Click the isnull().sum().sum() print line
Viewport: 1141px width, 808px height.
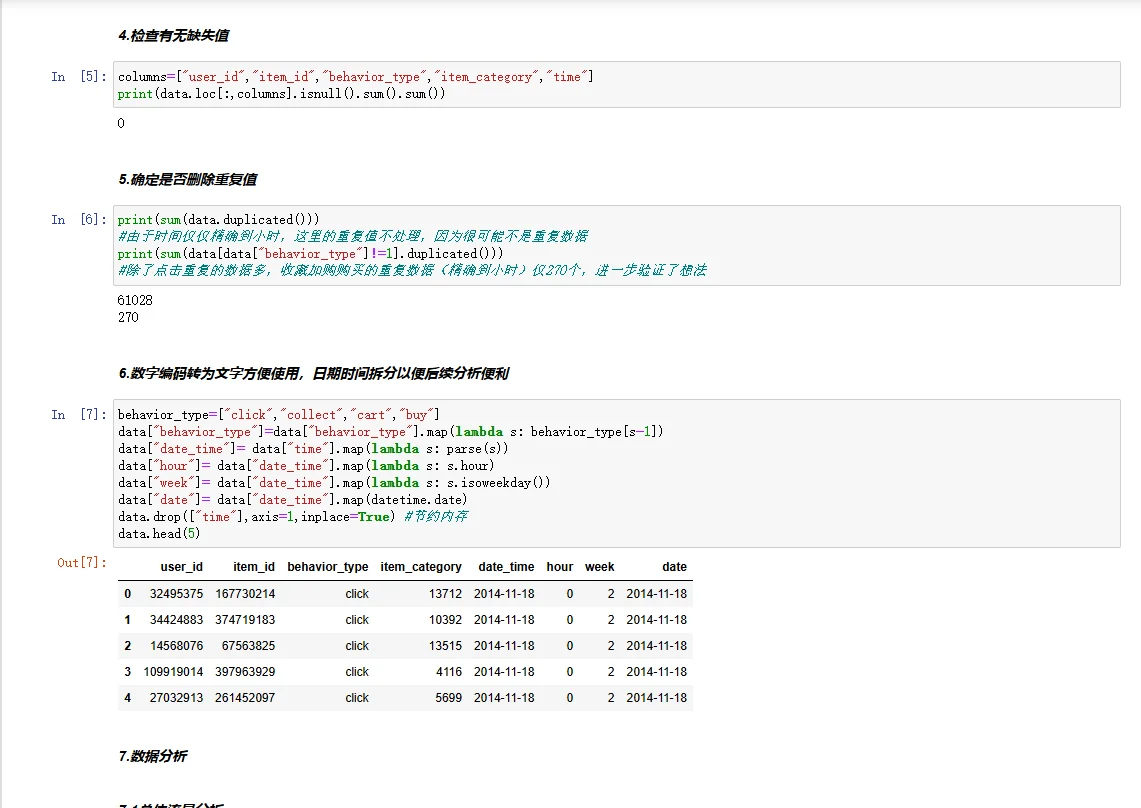282,93
